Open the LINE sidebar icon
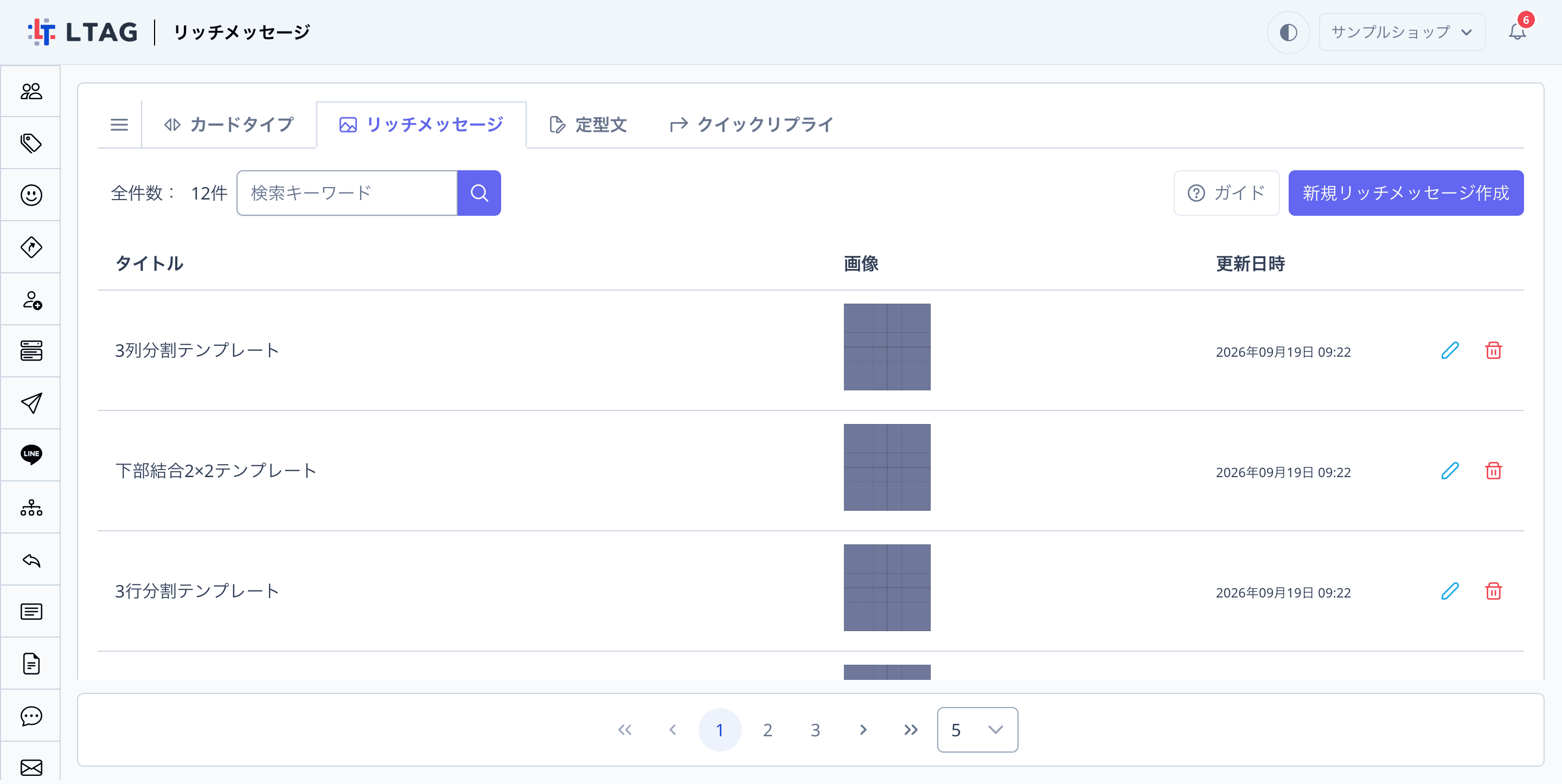Screen dimensions: 1562x784 pos(31,455)
